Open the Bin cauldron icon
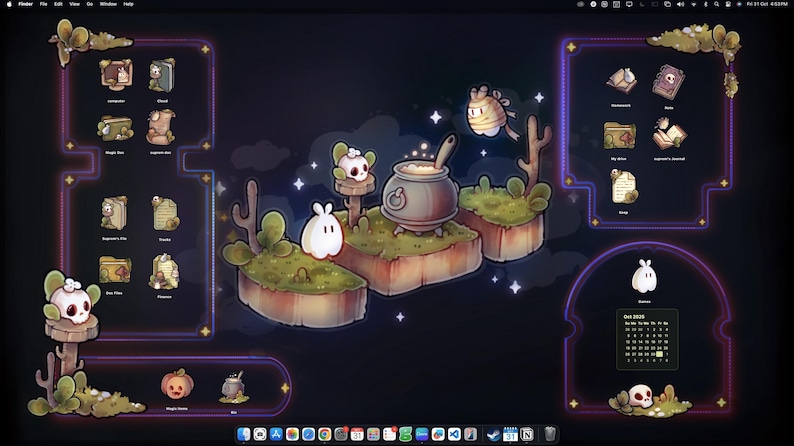The image size is (794, 446). [x=234, y=387]
